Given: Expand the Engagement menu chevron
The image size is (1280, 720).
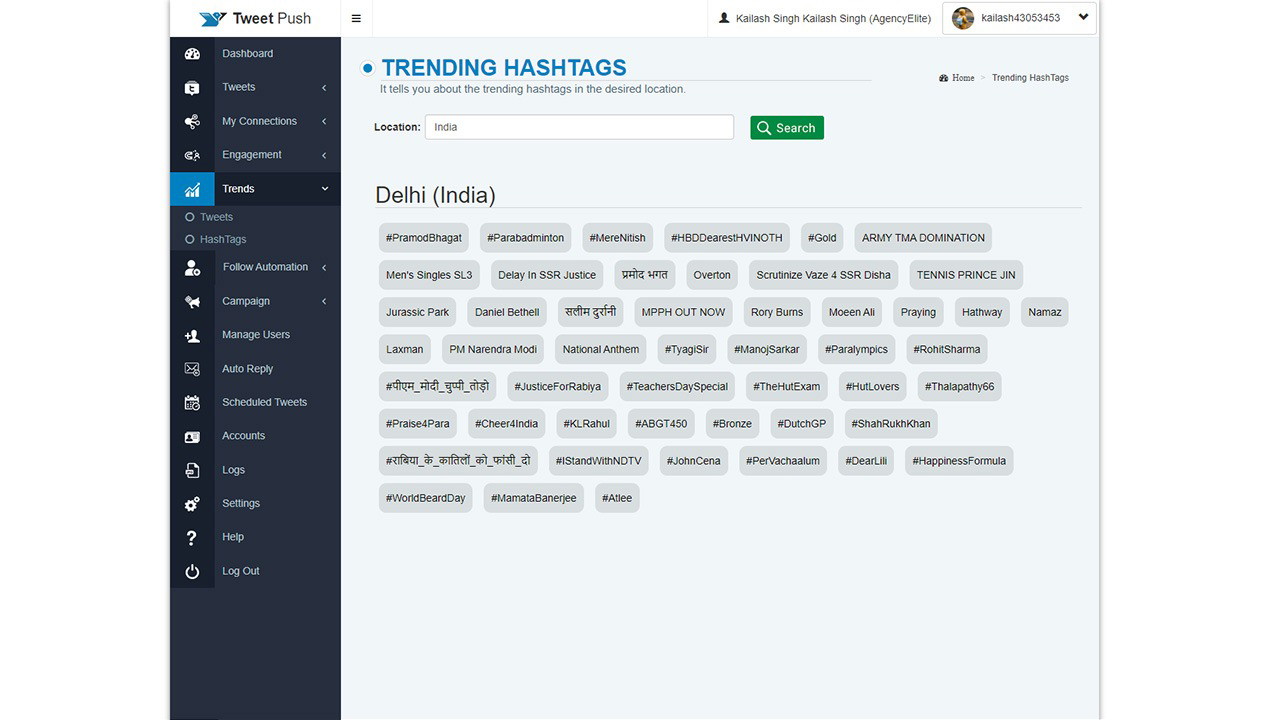Looking at the screenshot, I should click(324, 155).
